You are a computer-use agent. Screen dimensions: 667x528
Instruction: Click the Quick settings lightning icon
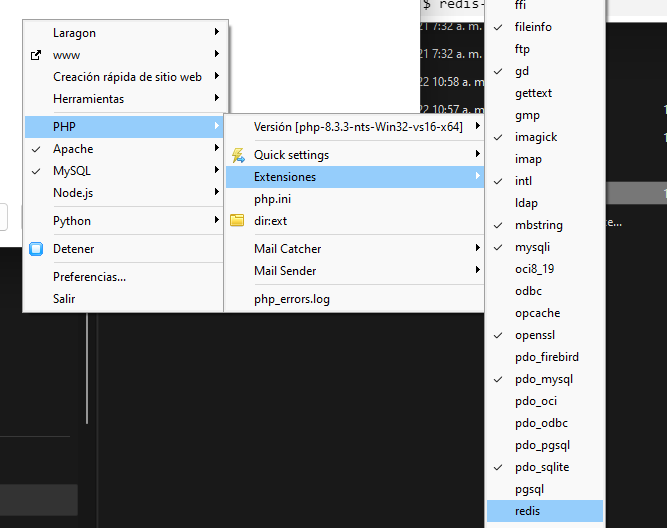[x=238, y=155]
